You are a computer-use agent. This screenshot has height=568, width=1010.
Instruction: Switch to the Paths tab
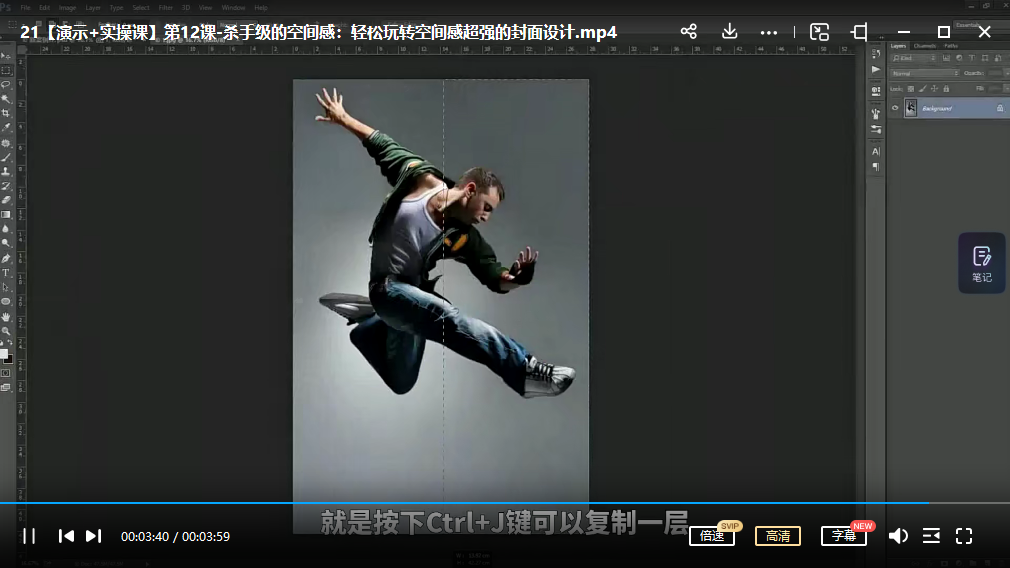(951, 46)
